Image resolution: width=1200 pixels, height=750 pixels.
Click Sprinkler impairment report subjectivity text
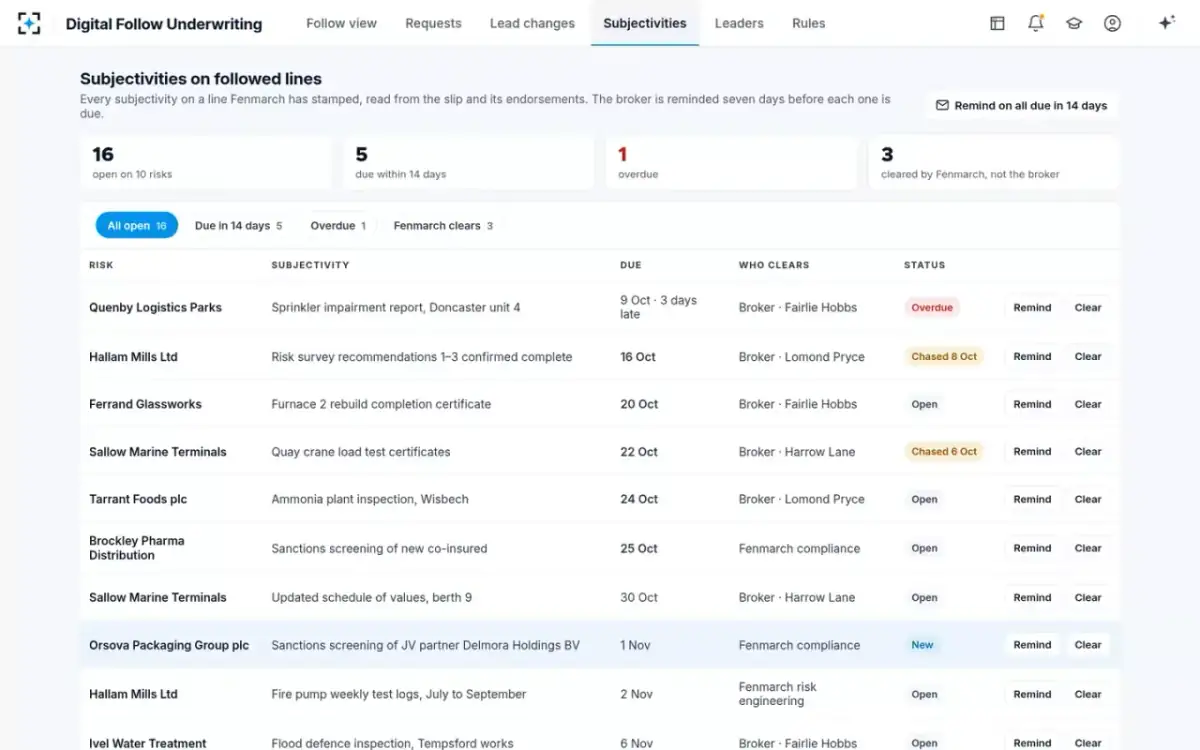point(396,308)
